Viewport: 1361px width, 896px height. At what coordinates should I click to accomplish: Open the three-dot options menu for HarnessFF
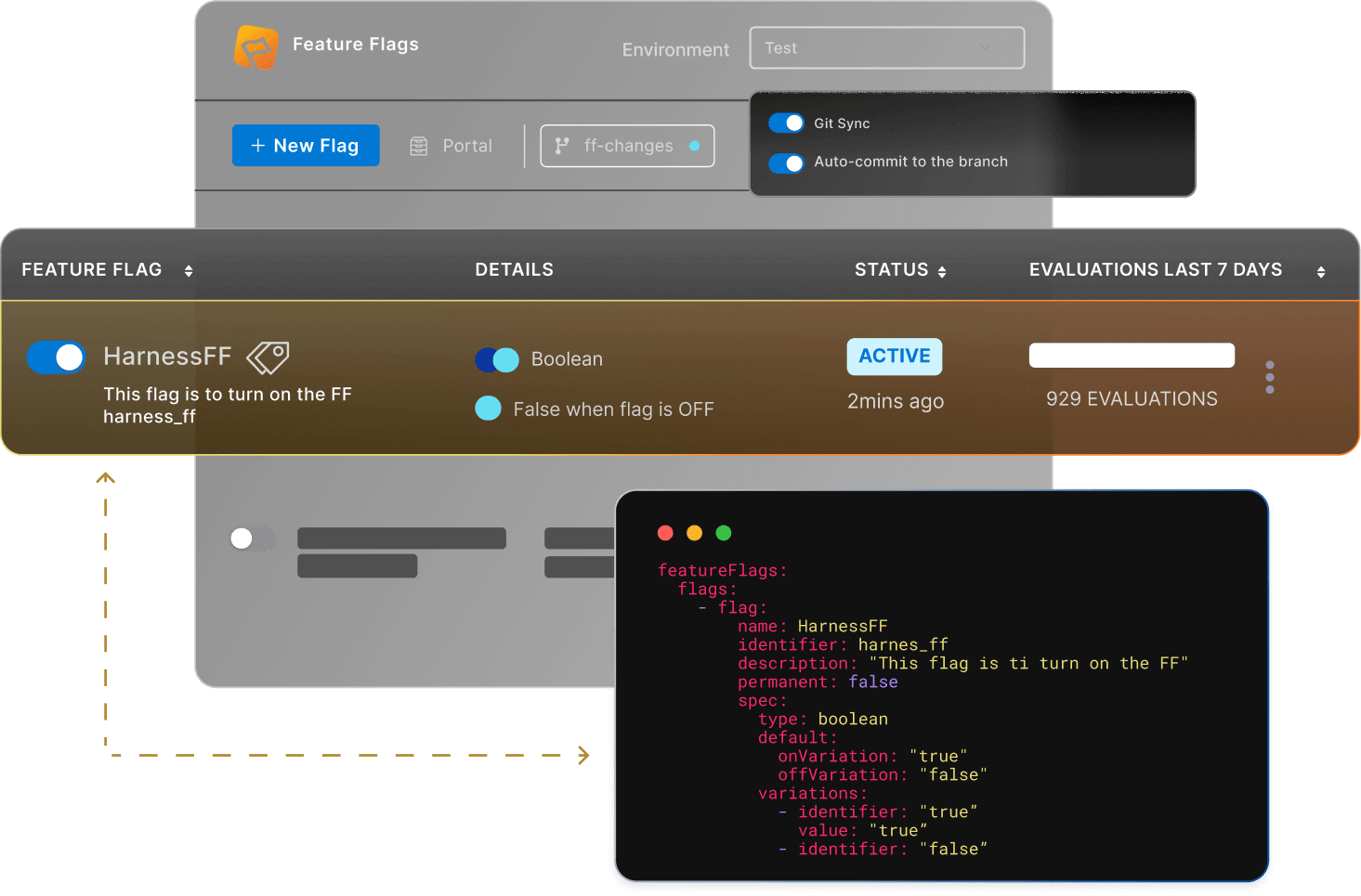tap(1269, 377)
